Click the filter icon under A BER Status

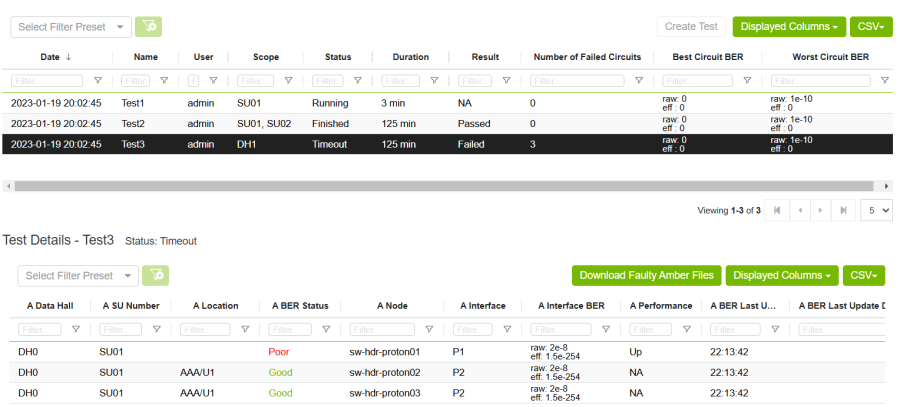(327, 329)
